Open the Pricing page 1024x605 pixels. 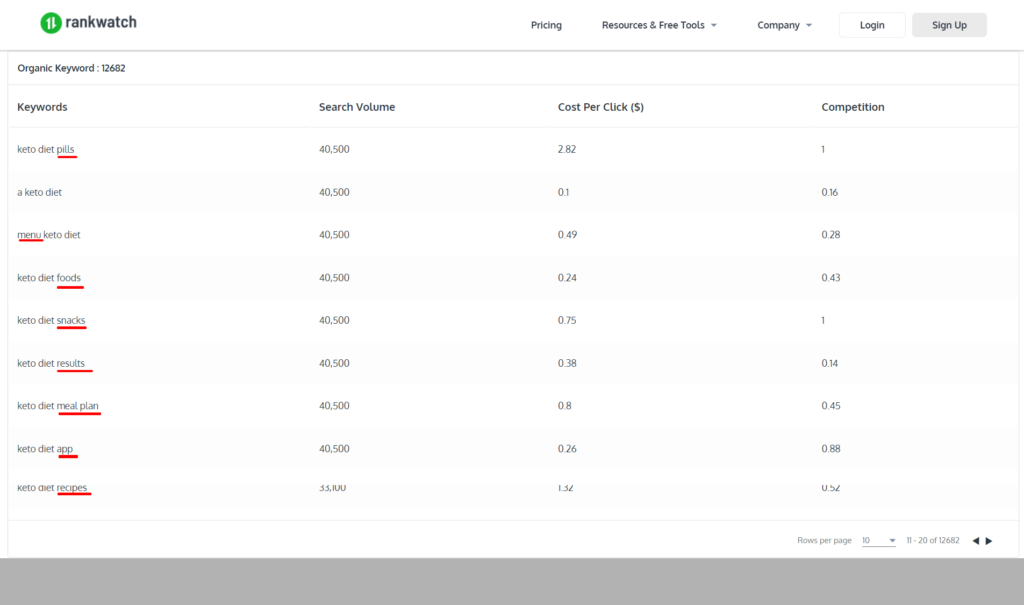[x=546, y=25]
